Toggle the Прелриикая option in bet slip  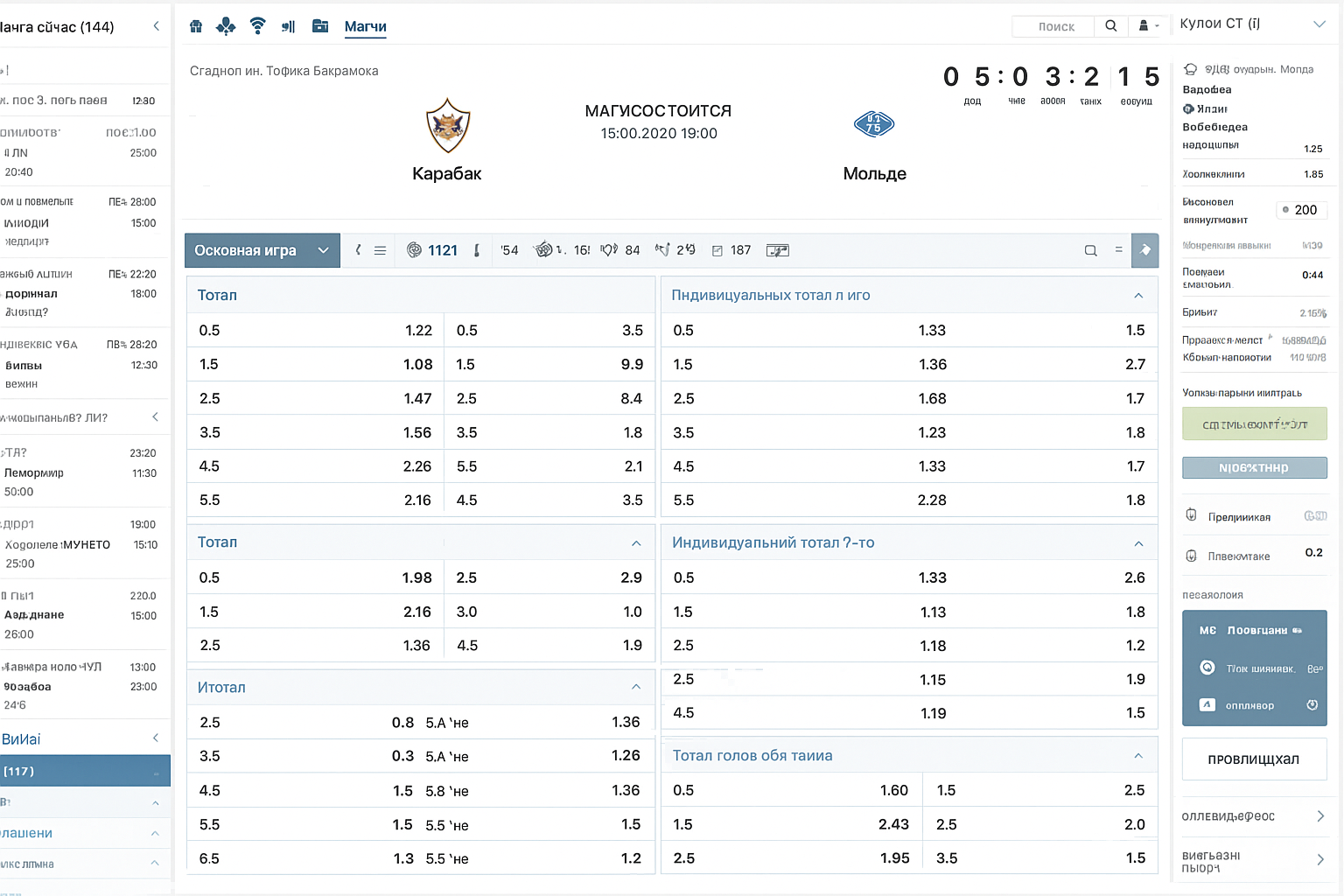(x=1191, y=515)
